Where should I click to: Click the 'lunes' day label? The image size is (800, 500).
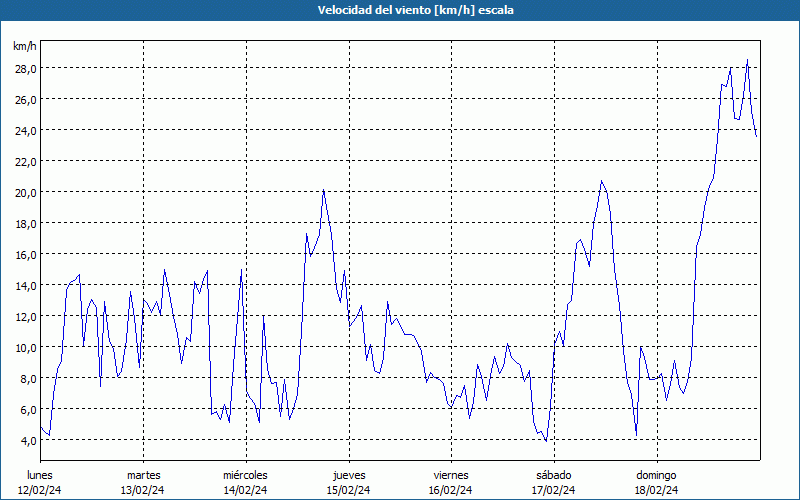40,475
